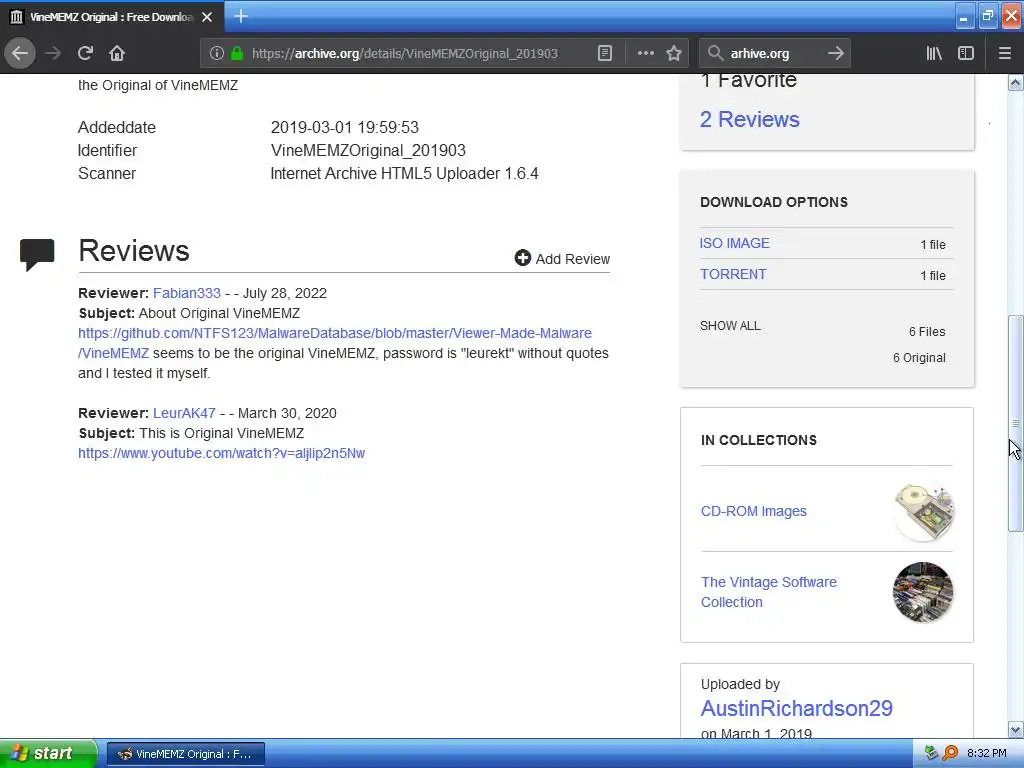
Task: Click the scrollbar up arrow
Action: (1015, 82)
